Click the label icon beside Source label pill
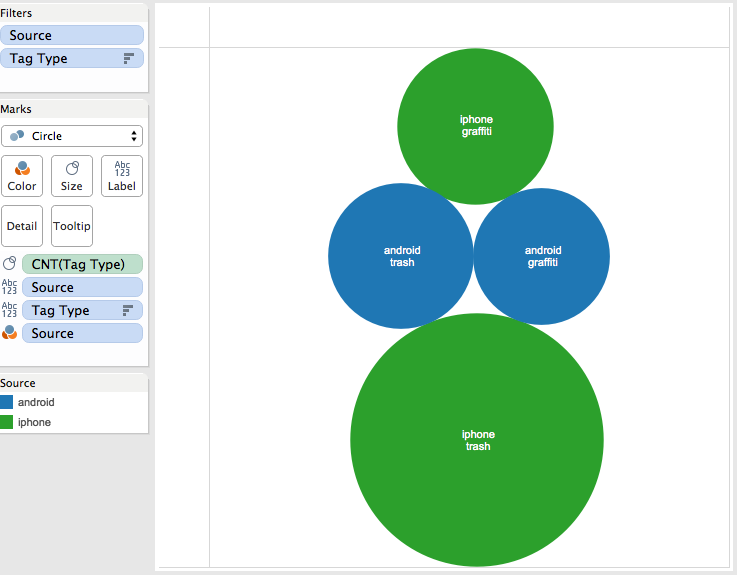This screenshot has height=575, width=737. (x=9, y=287)
